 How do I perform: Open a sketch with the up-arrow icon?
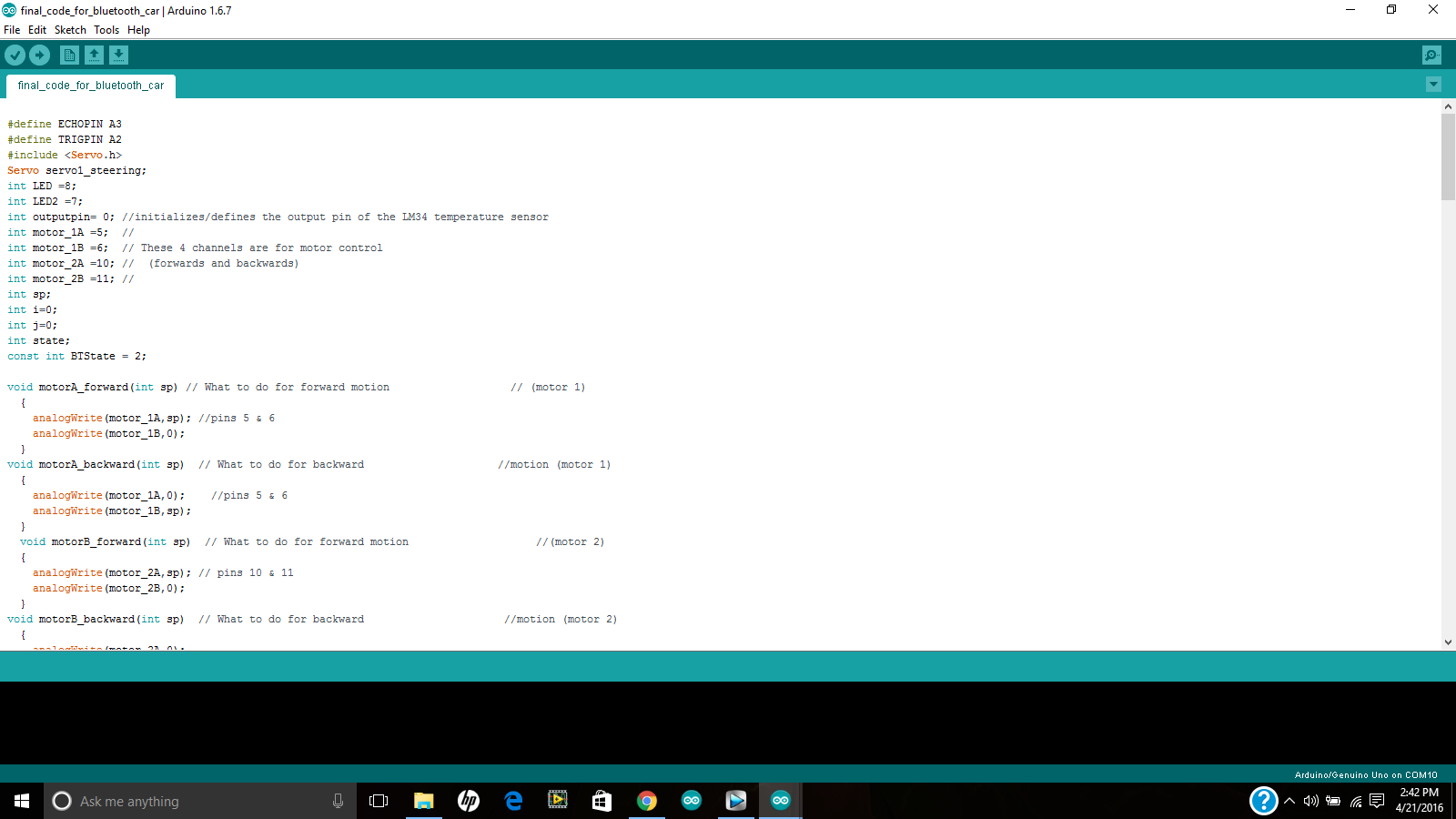tap(94, 56)
